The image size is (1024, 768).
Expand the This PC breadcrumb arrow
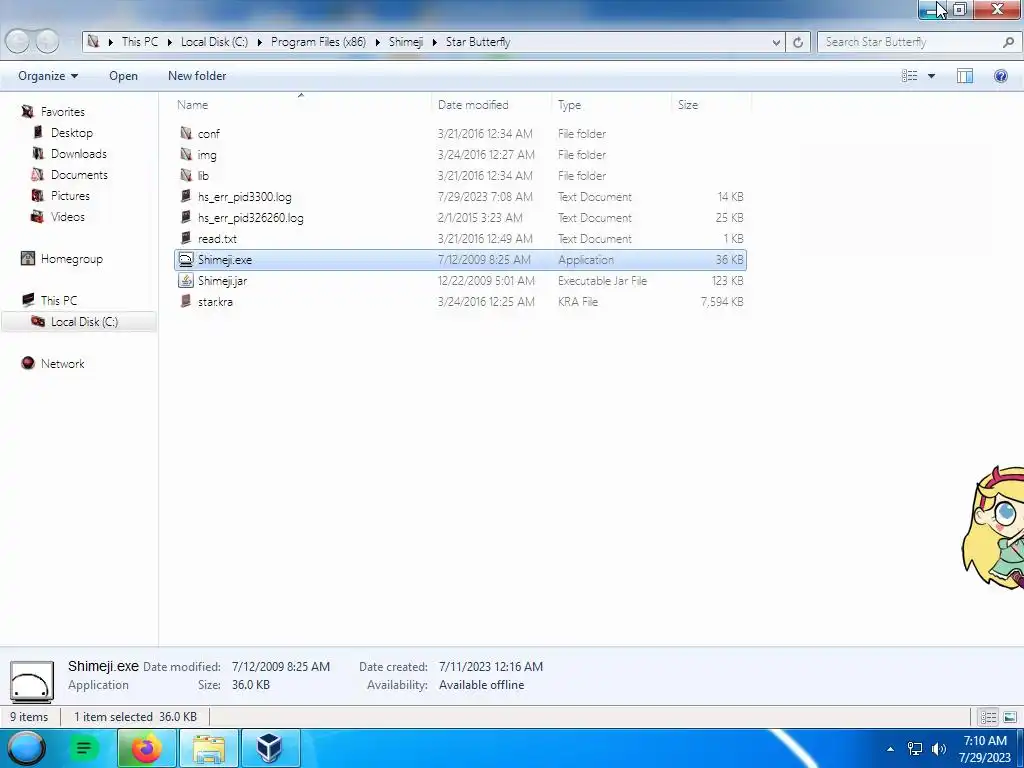click(169, 42)
